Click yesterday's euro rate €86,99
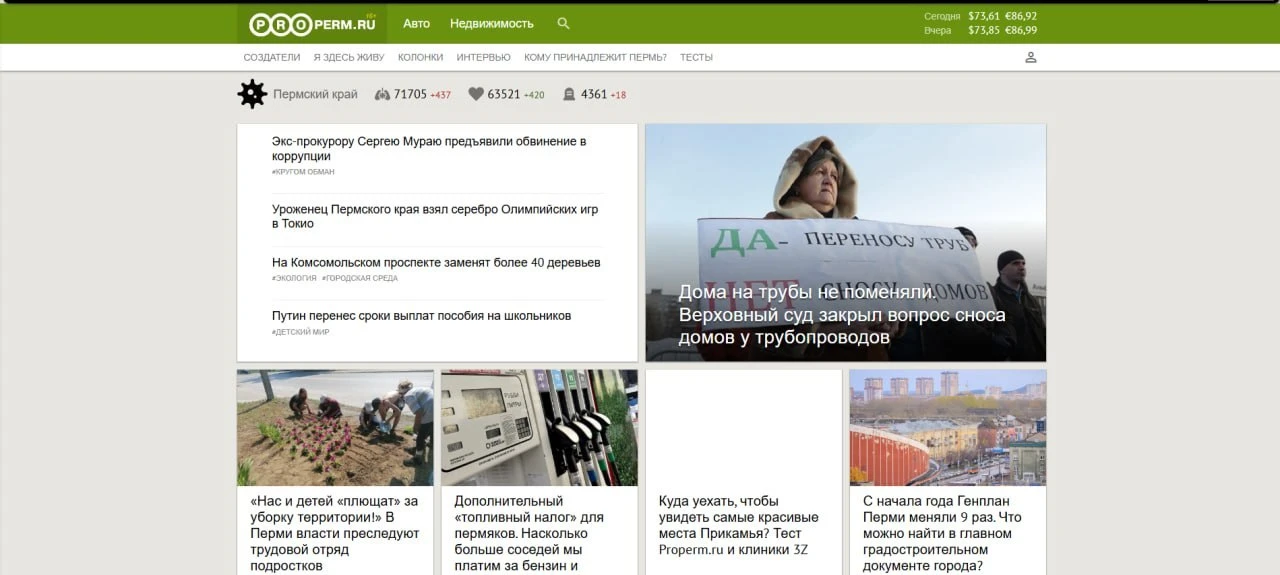 (1021, 30)
